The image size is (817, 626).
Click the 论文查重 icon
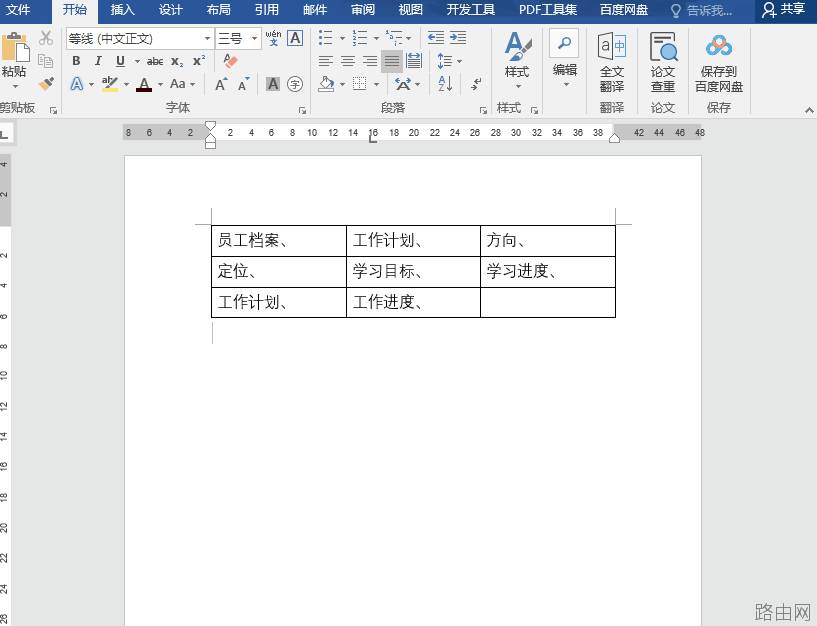click(x=663, y=62)
